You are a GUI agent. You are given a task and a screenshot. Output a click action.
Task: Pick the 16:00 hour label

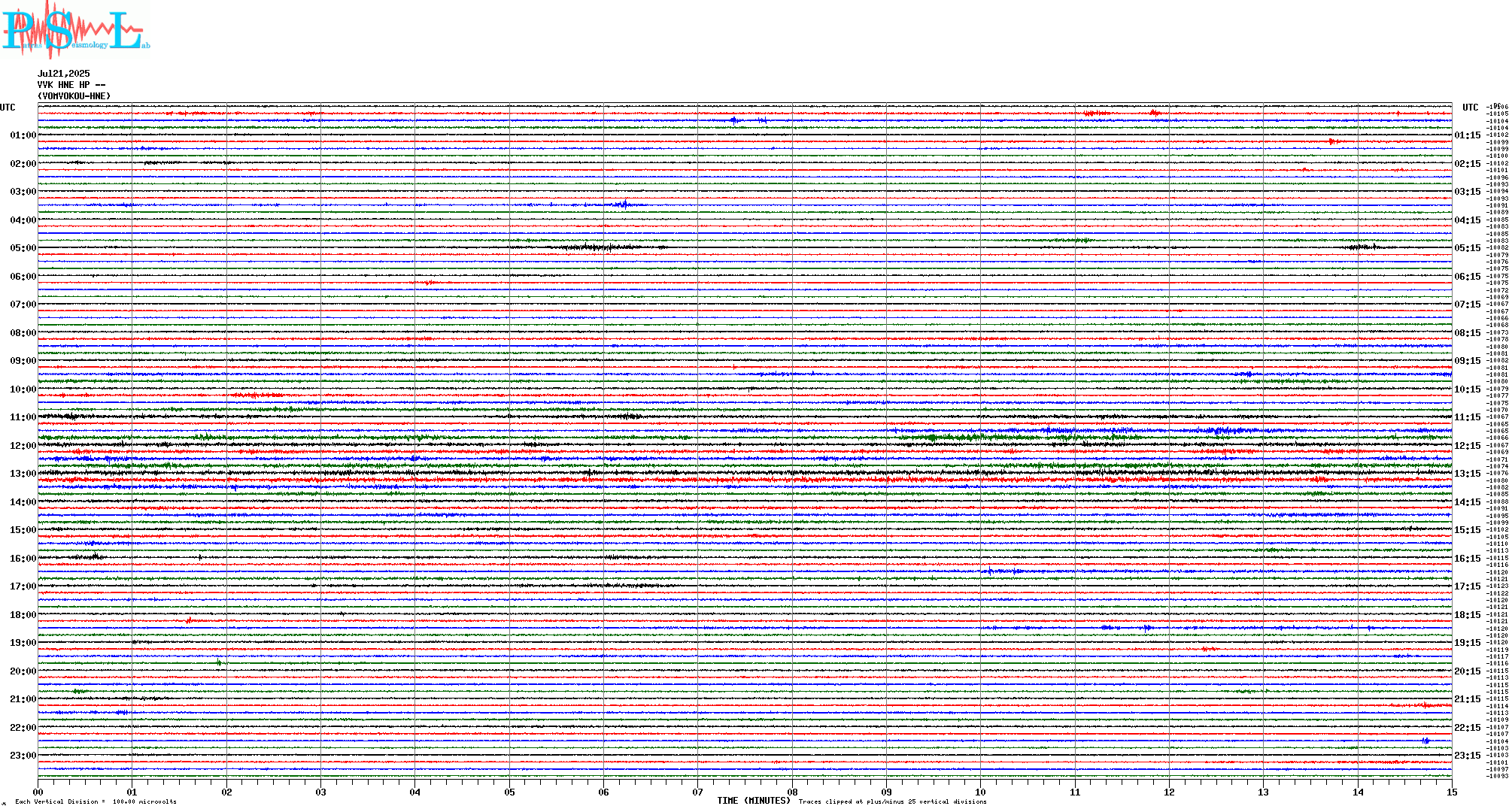click(x=23, y=559)
